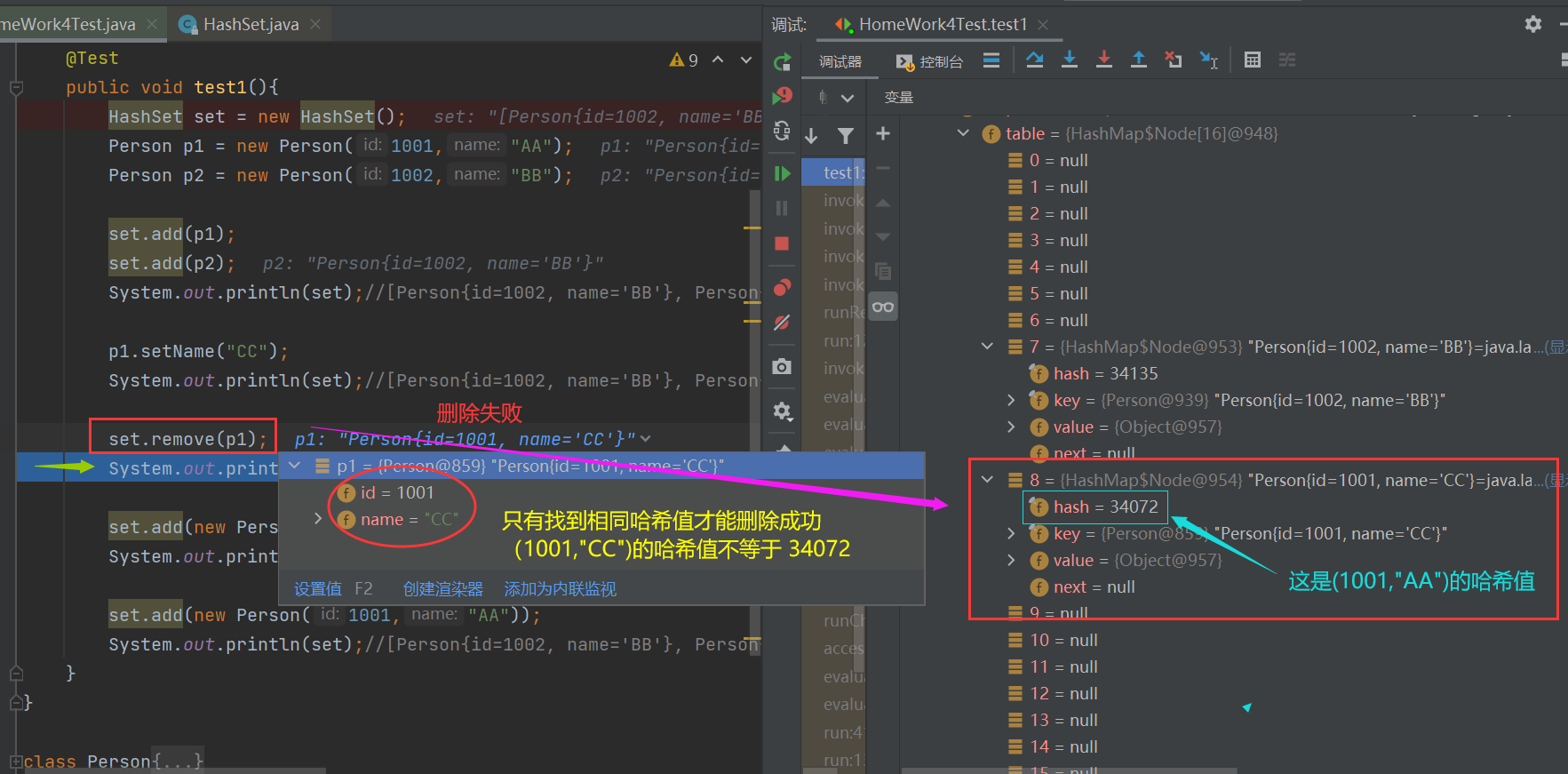Remove selected watch with minus icon
The image size is (1568, 774).
point(883,168)
